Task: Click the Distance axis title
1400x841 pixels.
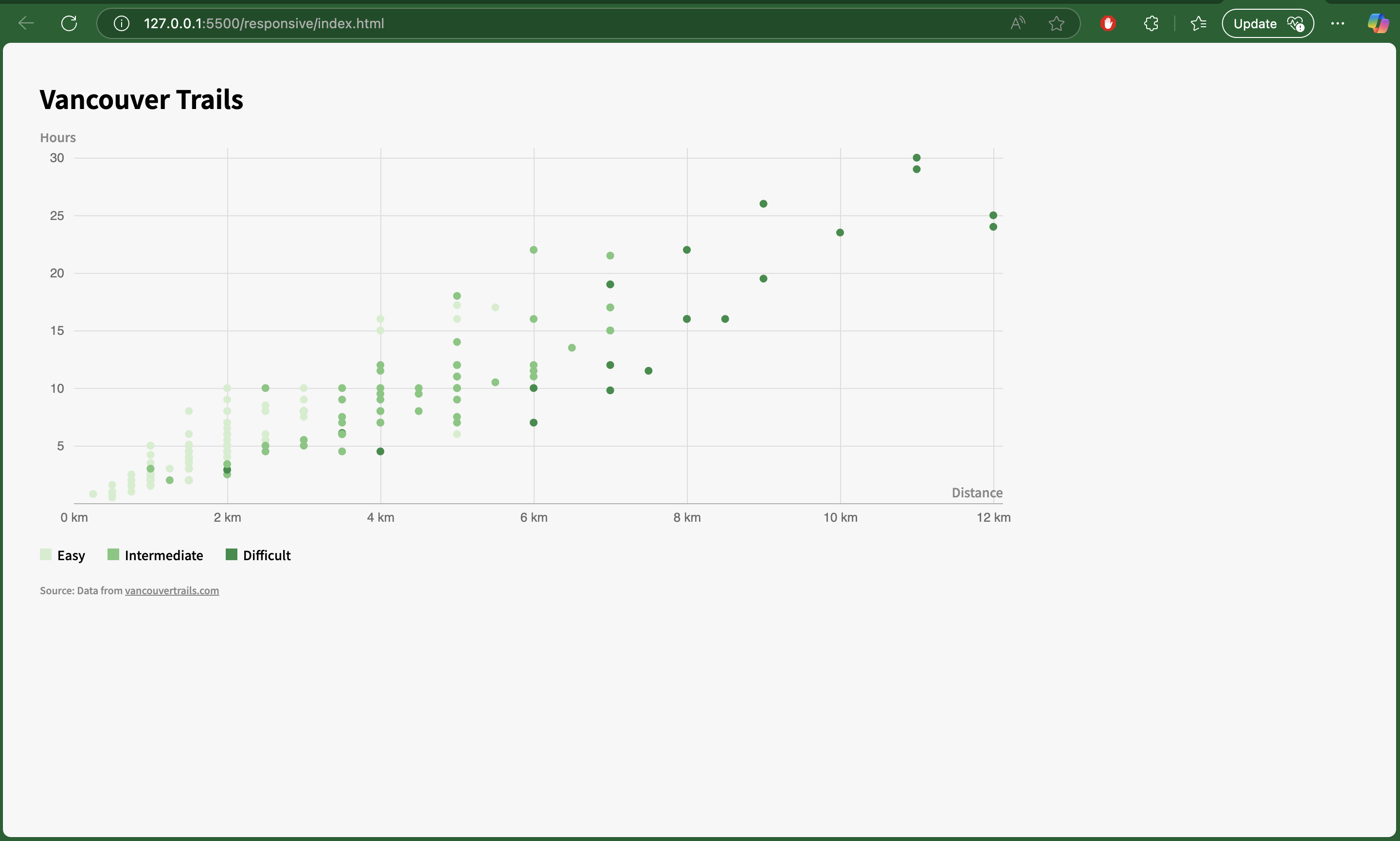Action: pos(977,493)
